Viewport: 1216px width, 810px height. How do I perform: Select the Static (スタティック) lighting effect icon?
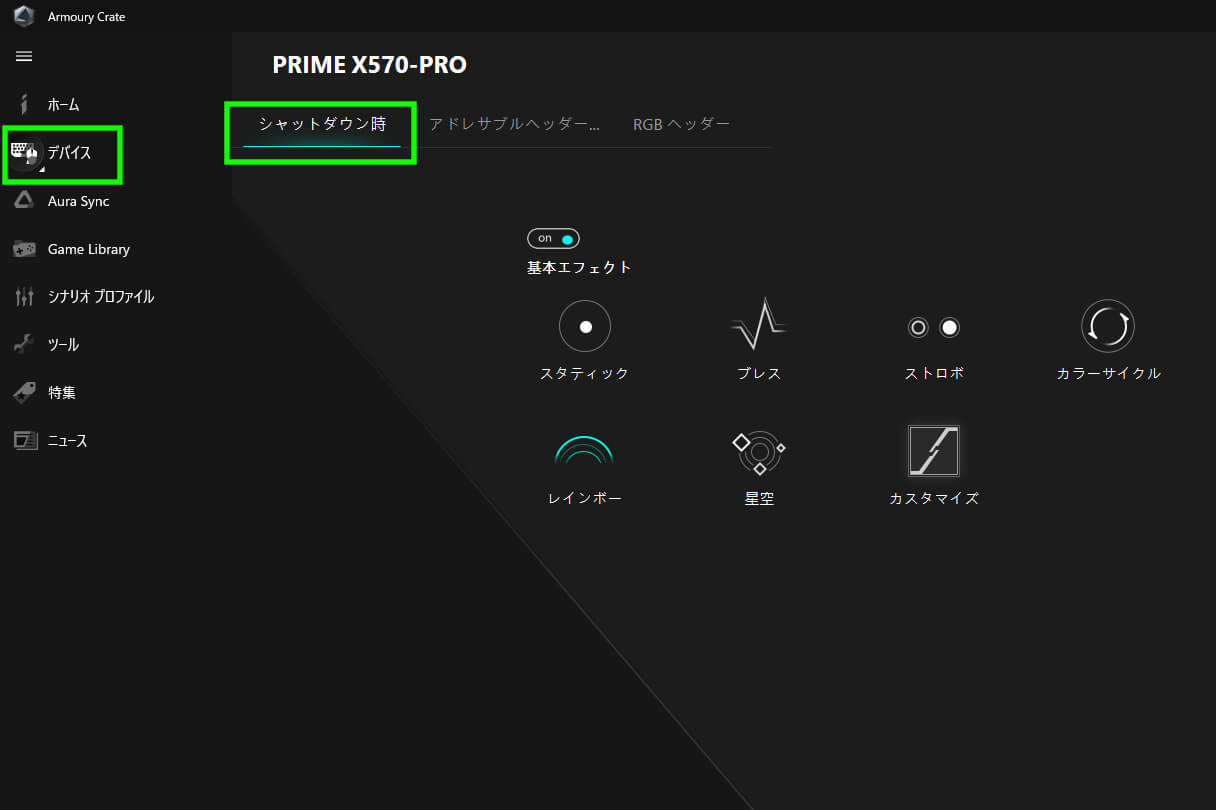tap(585, 327)
